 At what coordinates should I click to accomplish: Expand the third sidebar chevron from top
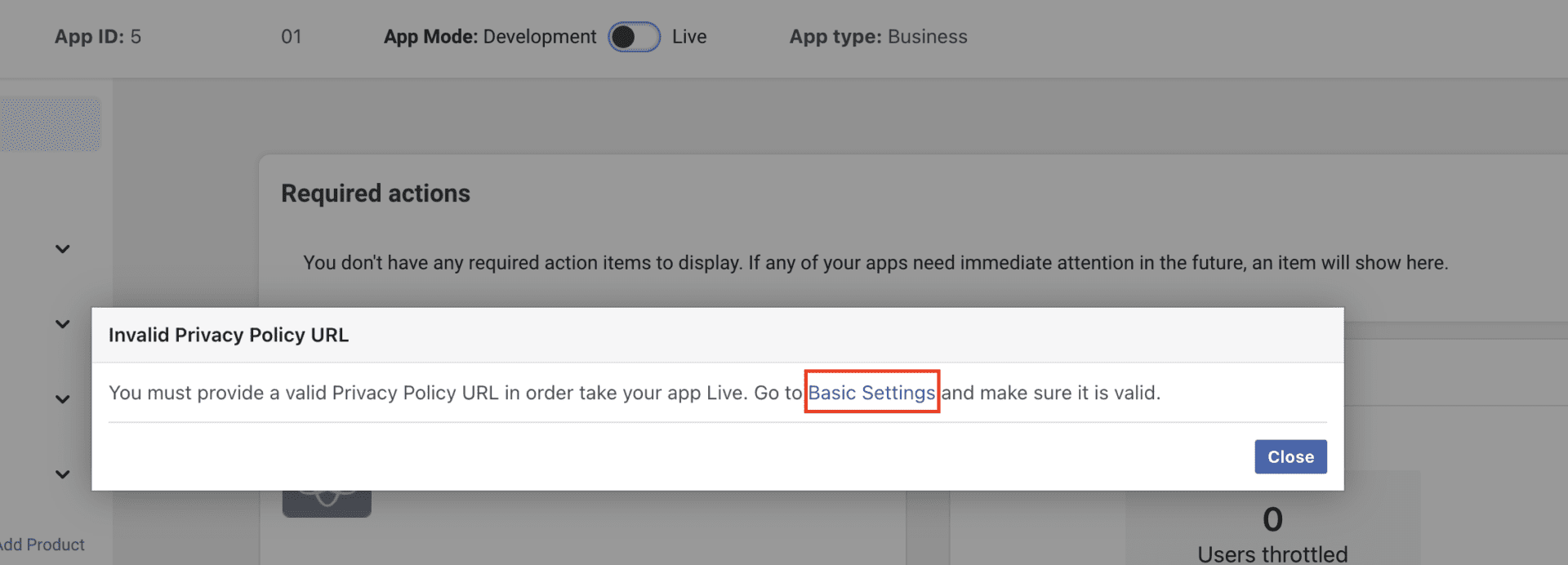tap(63, 399)
